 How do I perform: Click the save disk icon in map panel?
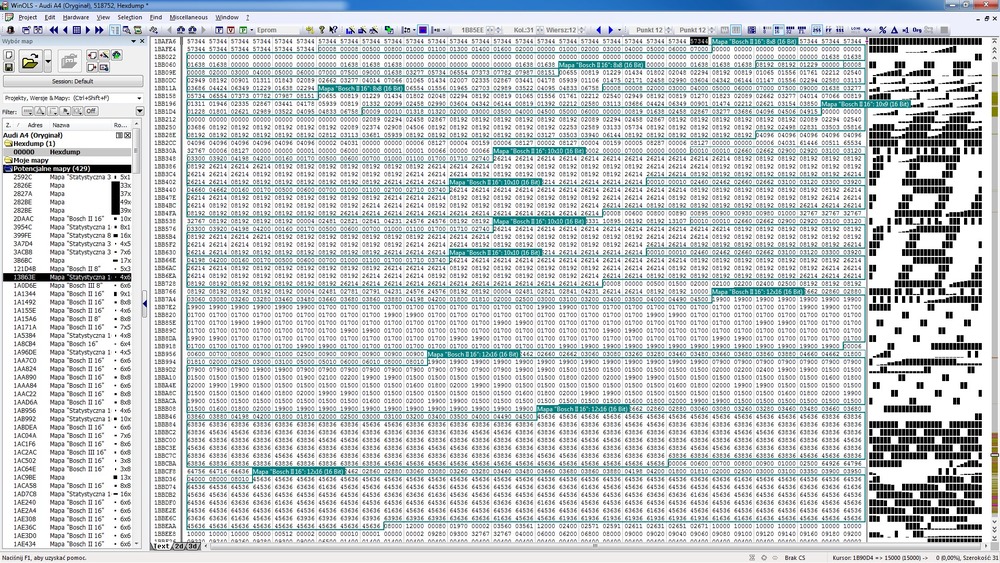click(x=9, y=67)
